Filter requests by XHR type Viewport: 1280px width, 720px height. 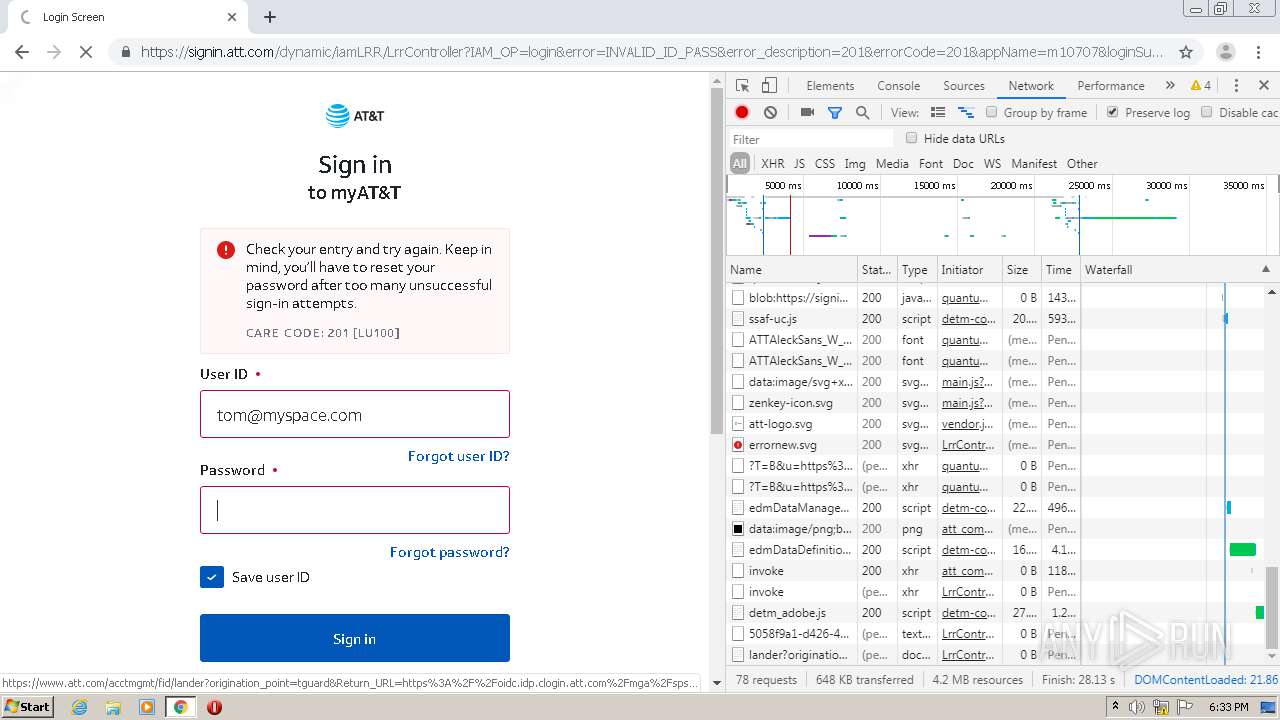[773, 164]
